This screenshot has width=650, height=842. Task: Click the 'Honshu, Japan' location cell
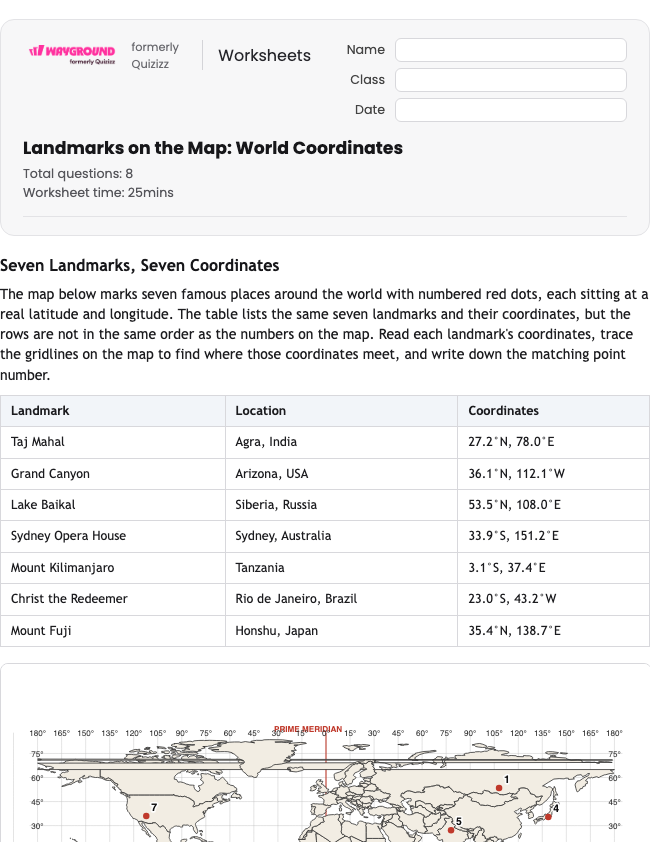[341, 630]
